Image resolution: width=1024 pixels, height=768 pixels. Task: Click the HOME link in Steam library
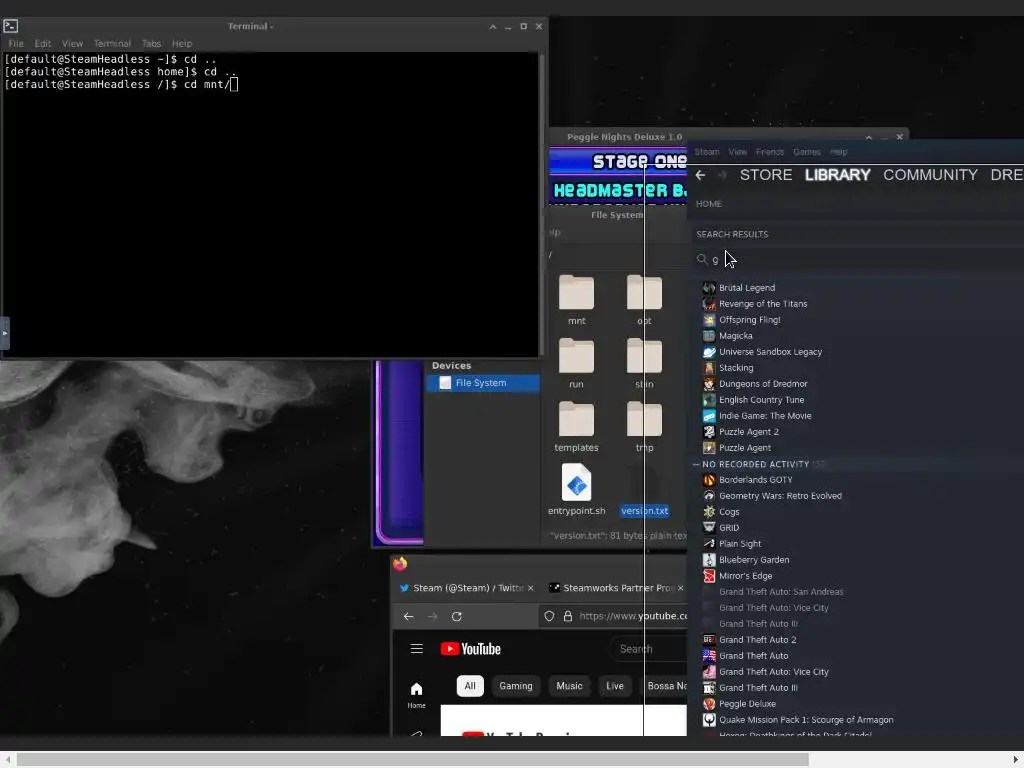[x=709, y=204]
